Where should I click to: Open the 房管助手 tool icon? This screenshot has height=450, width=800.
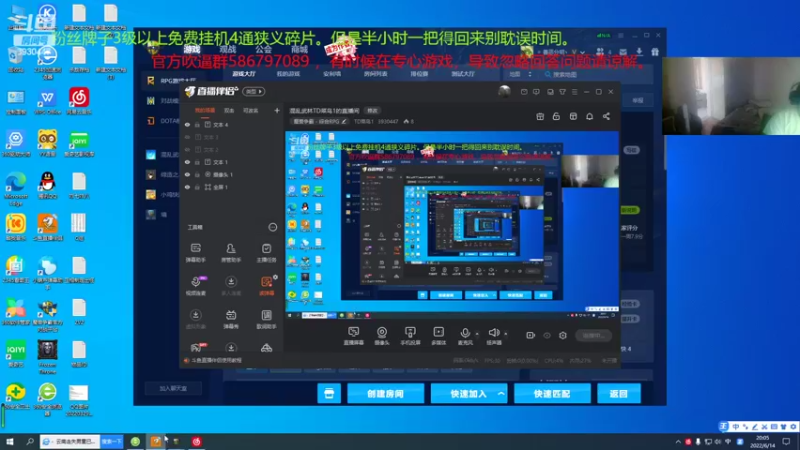(231, 253)
